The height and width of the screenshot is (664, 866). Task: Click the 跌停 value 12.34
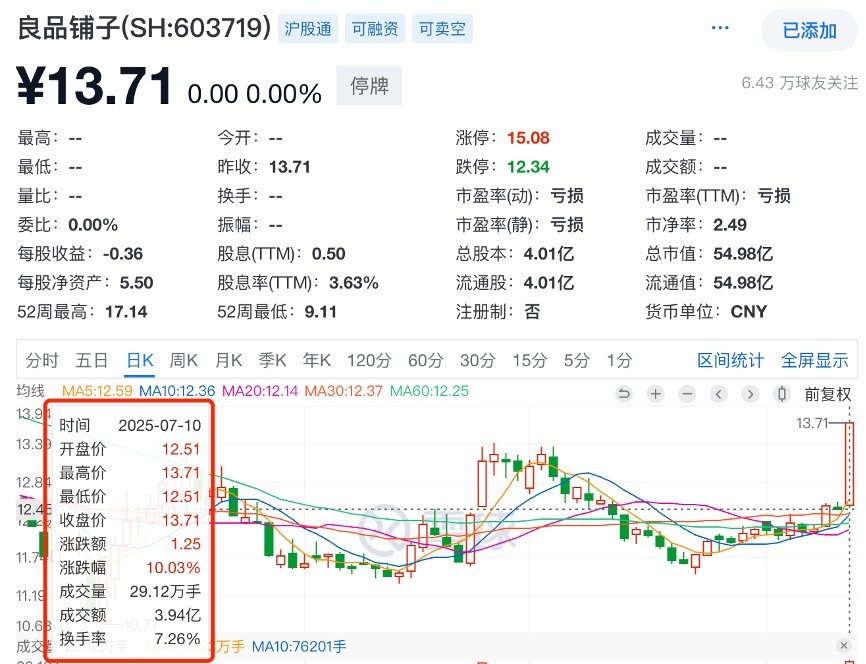click(x=528, y=166)
